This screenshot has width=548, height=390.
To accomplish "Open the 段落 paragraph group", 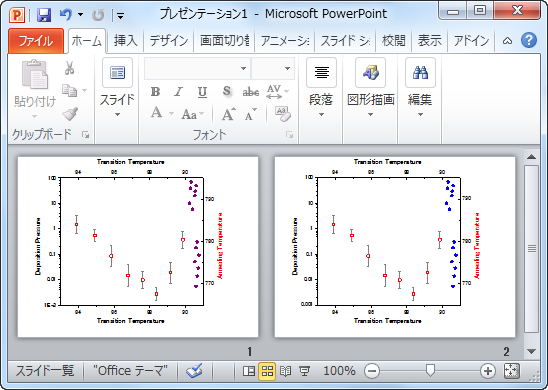I will (321, 88).
